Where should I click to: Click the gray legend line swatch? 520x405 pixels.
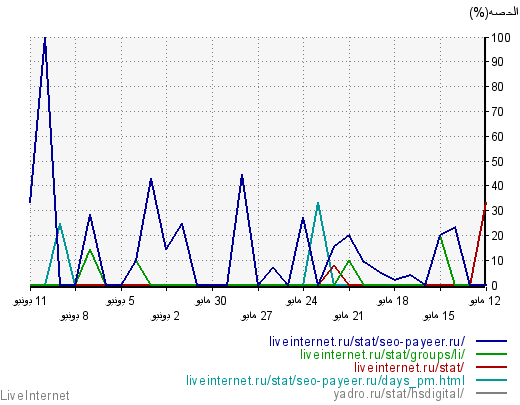tap(491, 393)
